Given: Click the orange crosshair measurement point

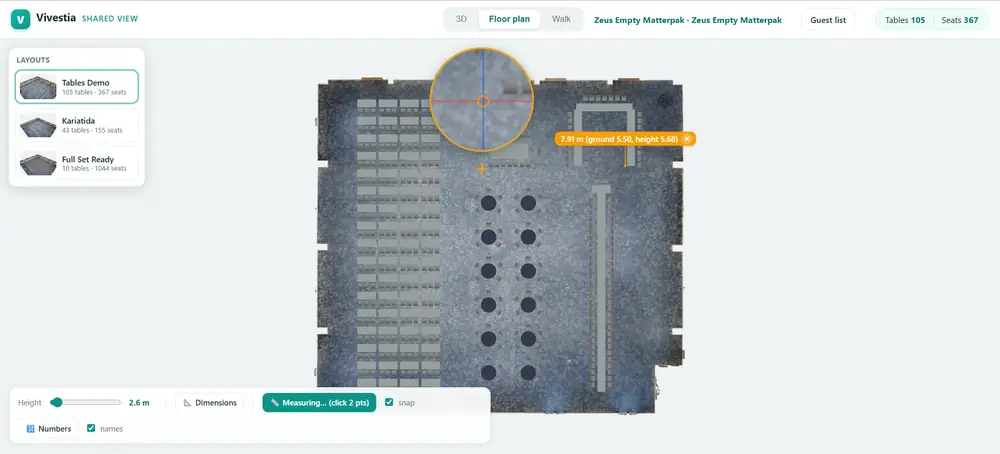Looking at the screenshot, I should pyautogui.click(x=482, y=169).
